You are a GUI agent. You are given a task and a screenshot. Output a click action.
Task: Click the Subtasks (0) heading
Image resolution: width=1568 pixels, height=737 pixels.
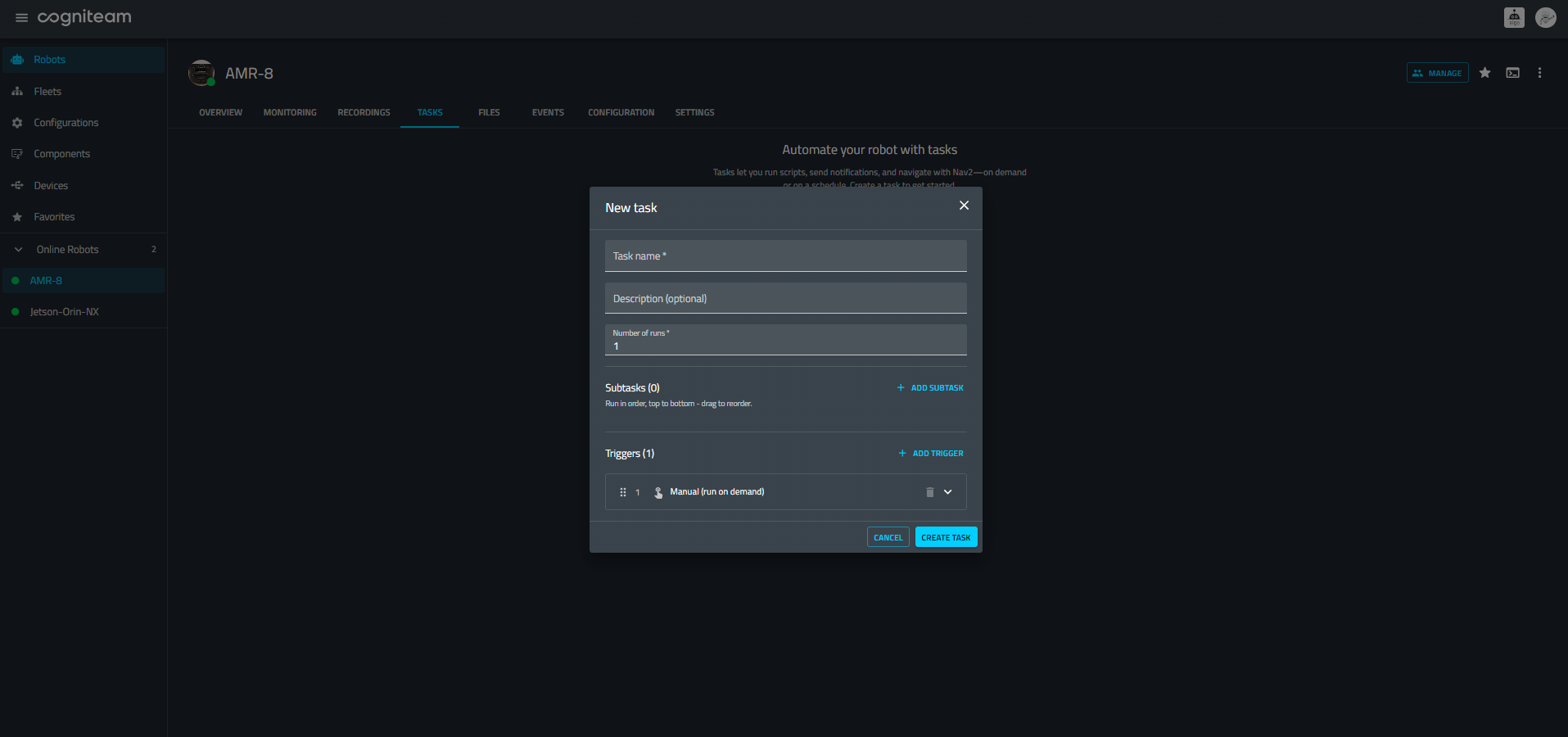point(632,388)
